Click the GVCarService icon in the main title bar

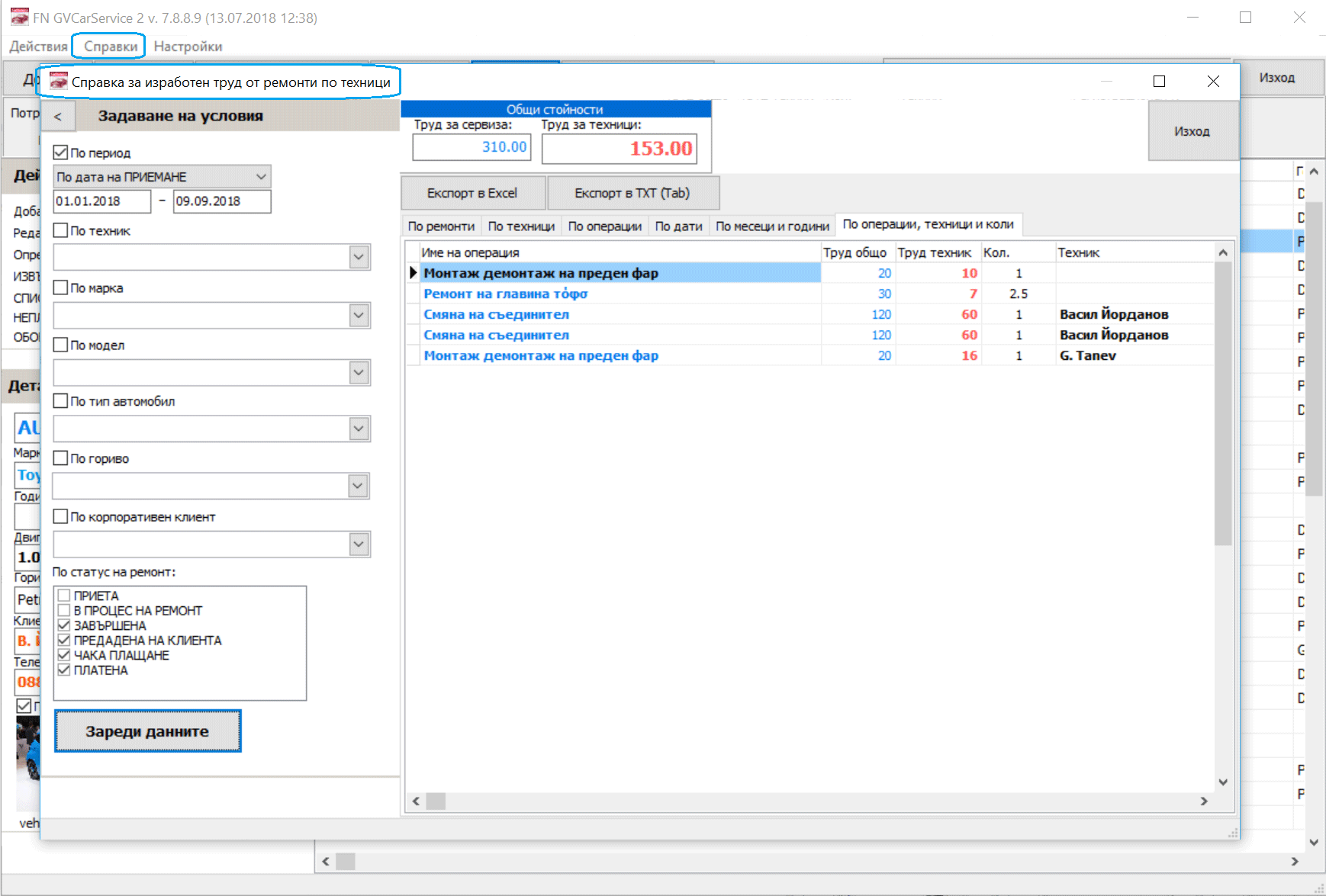click(19, 17)
